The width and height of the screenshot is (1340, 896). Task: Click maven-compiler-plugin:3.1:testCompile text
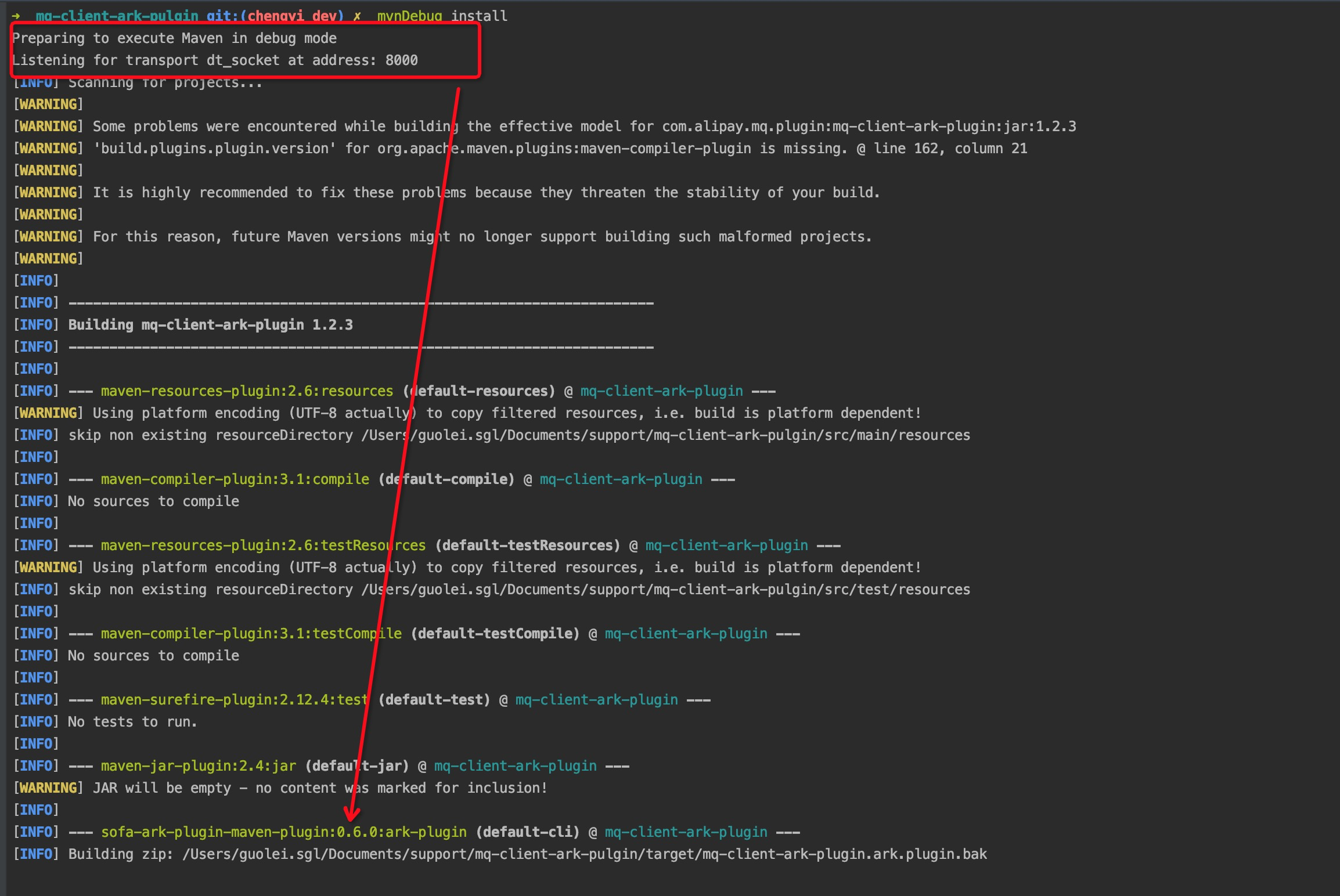tap(251, 634)
